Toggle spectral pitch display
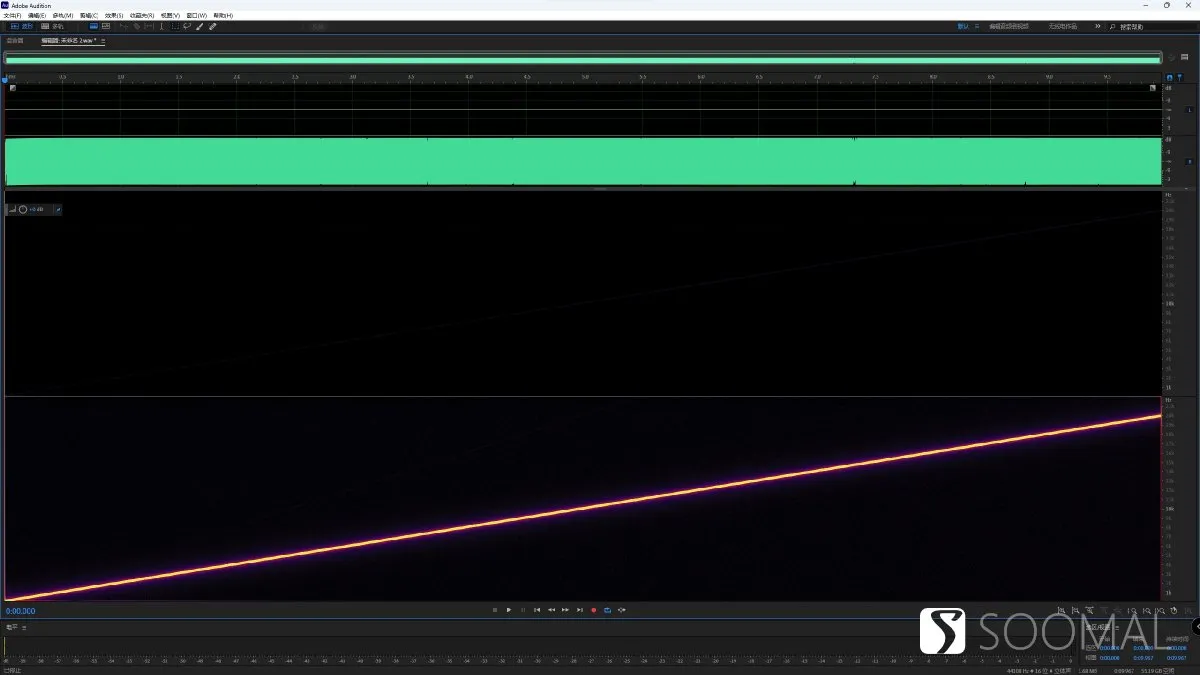The width and height of the screenshot is (1200, 675). pos(106,26)
